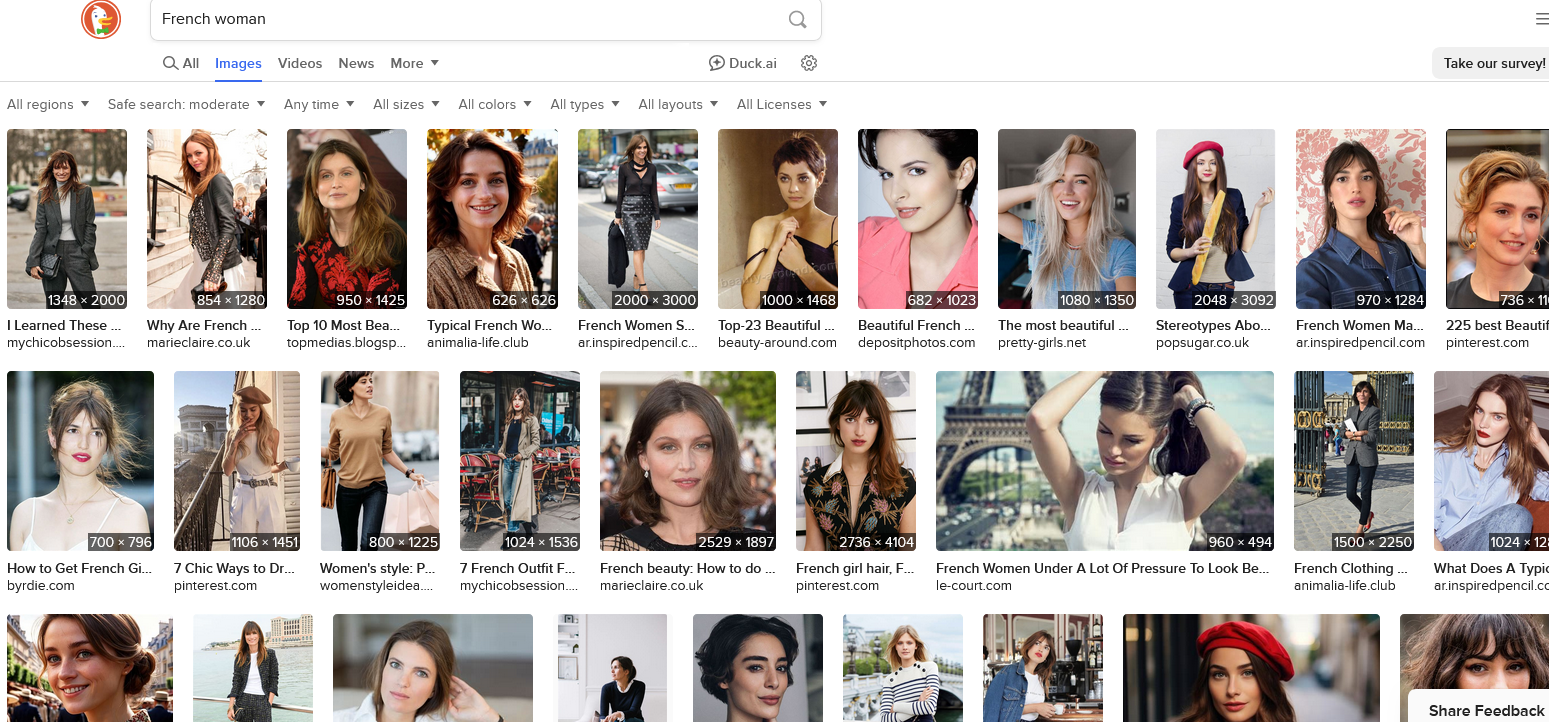Switch to the News tab

click(356, 63)
